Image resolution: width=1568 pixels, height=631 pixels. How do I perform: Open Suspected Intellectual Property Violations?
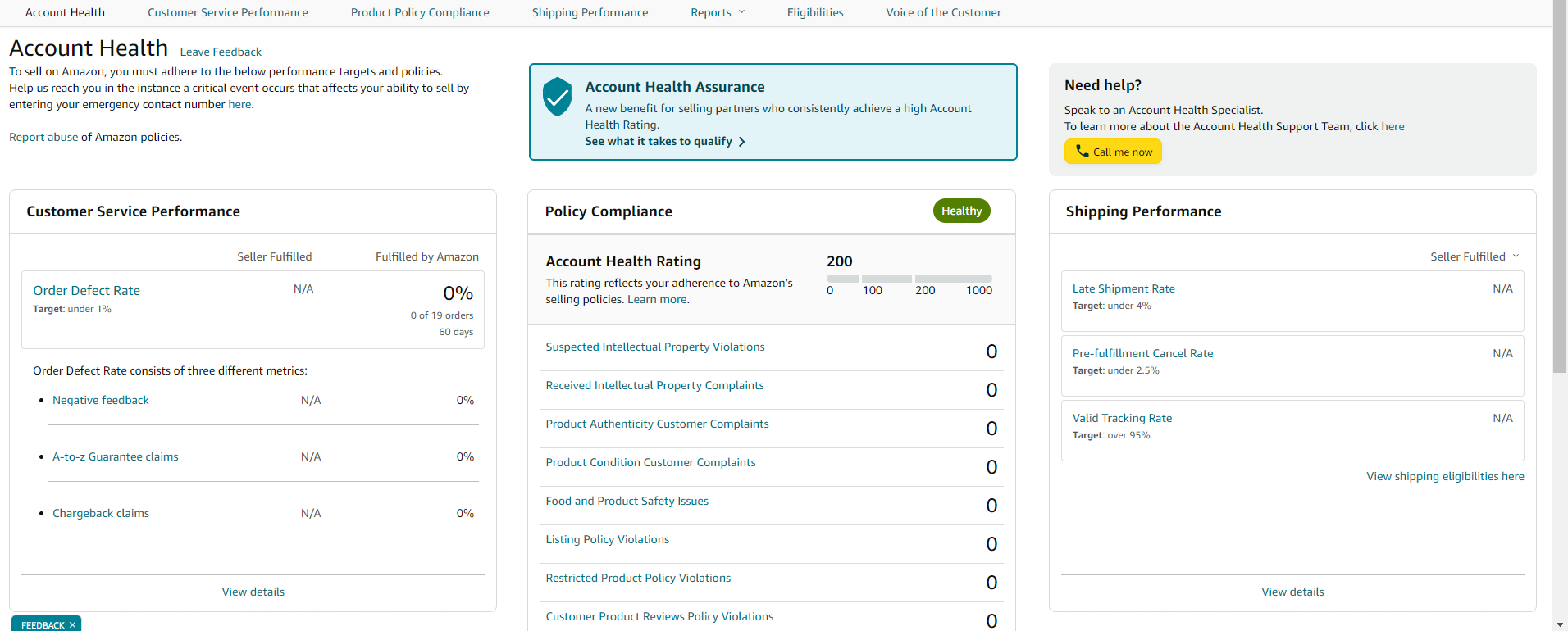[655, 347]
